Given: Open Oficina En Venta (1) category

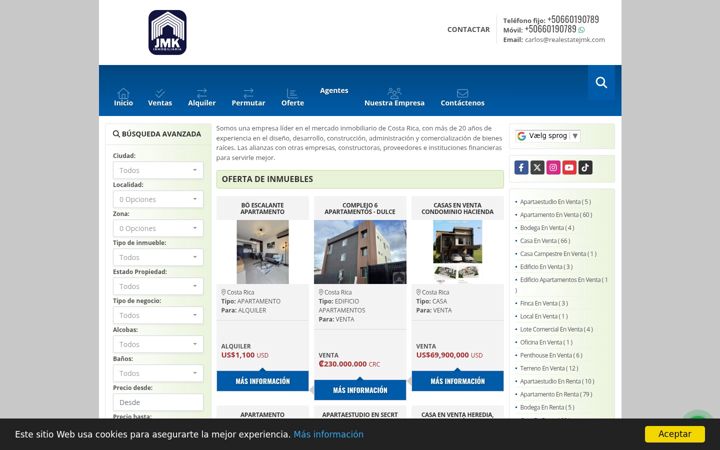Looking at the screenshot, I should tap(546, 343).
